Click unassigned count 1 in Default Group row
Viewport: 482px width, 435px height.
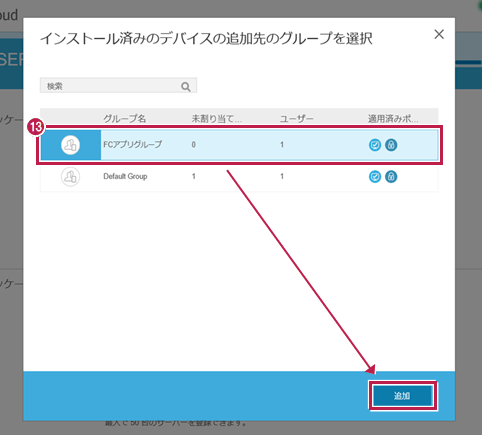[x=194, y=176]
